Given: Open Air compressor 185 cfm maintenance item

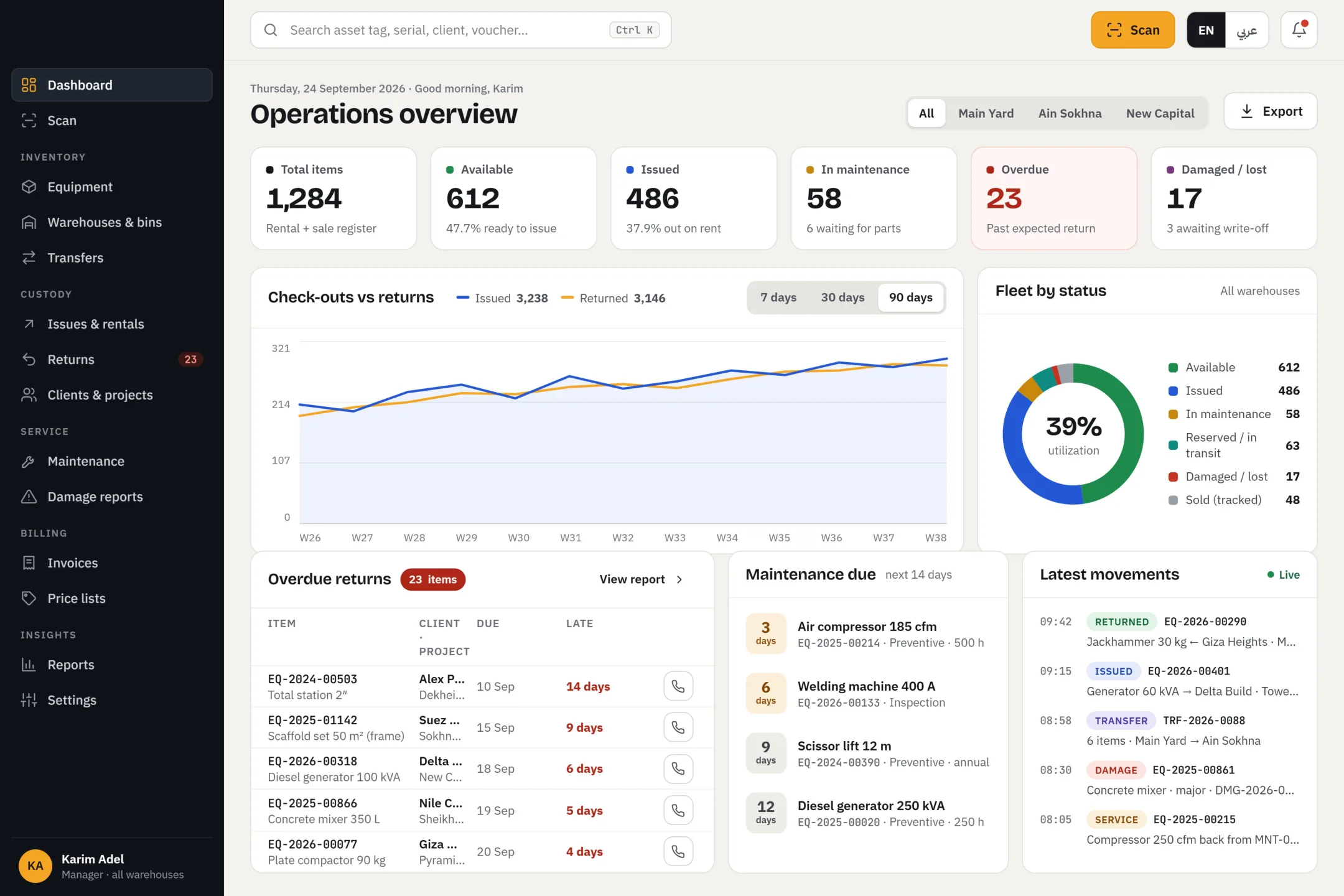Looking at the screenshot, I should (868, 634).
